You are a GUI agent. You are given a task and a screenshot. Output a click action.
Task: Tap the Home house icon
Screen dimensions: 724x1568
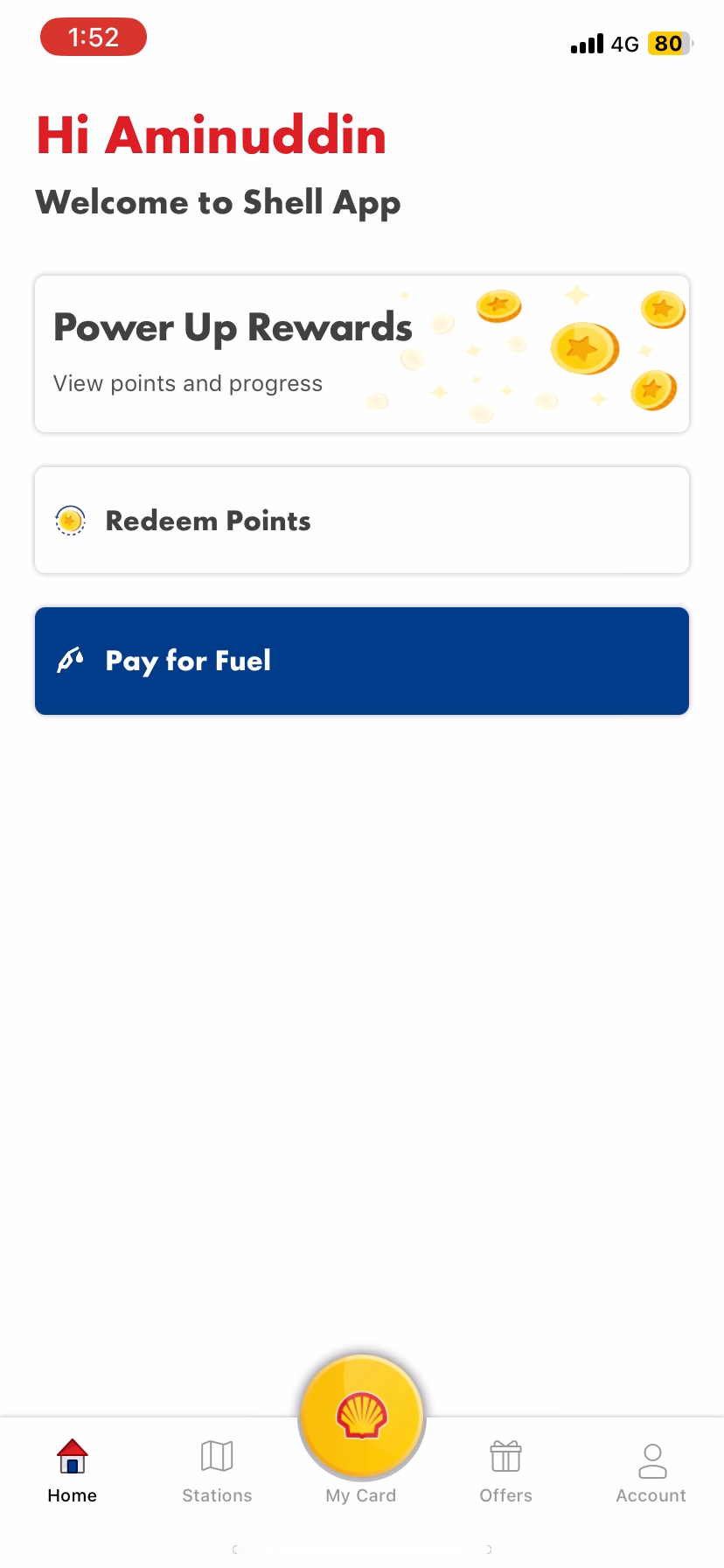click(x=73, y=1456)
